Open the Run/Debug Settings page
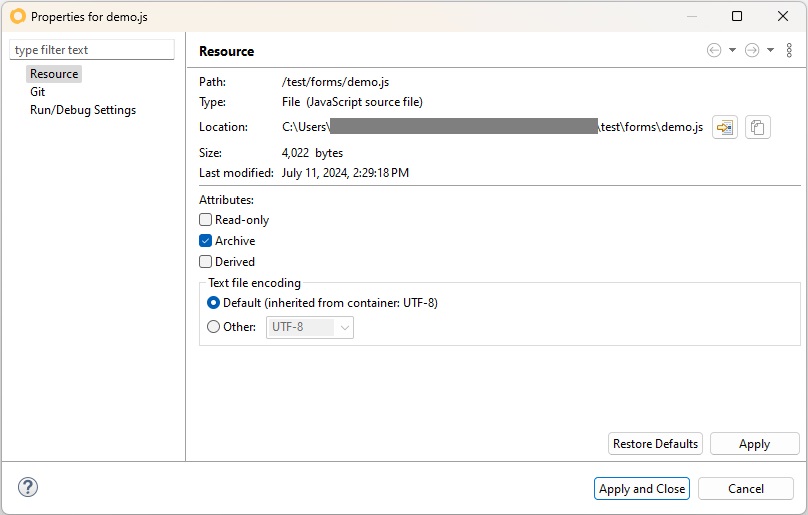808x515 pixels. point(83,110)
